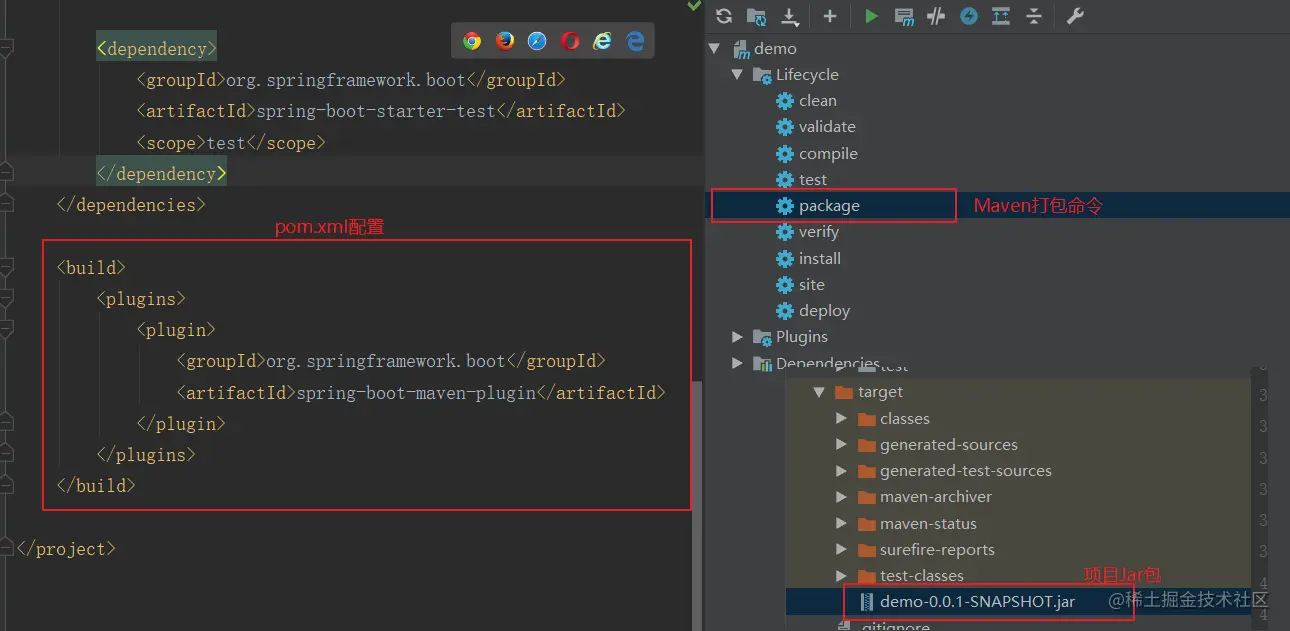Click the green checkmark inspection indicator
Image resolution: width=1290 pixels, height=631 pixels.
(695, 6)
